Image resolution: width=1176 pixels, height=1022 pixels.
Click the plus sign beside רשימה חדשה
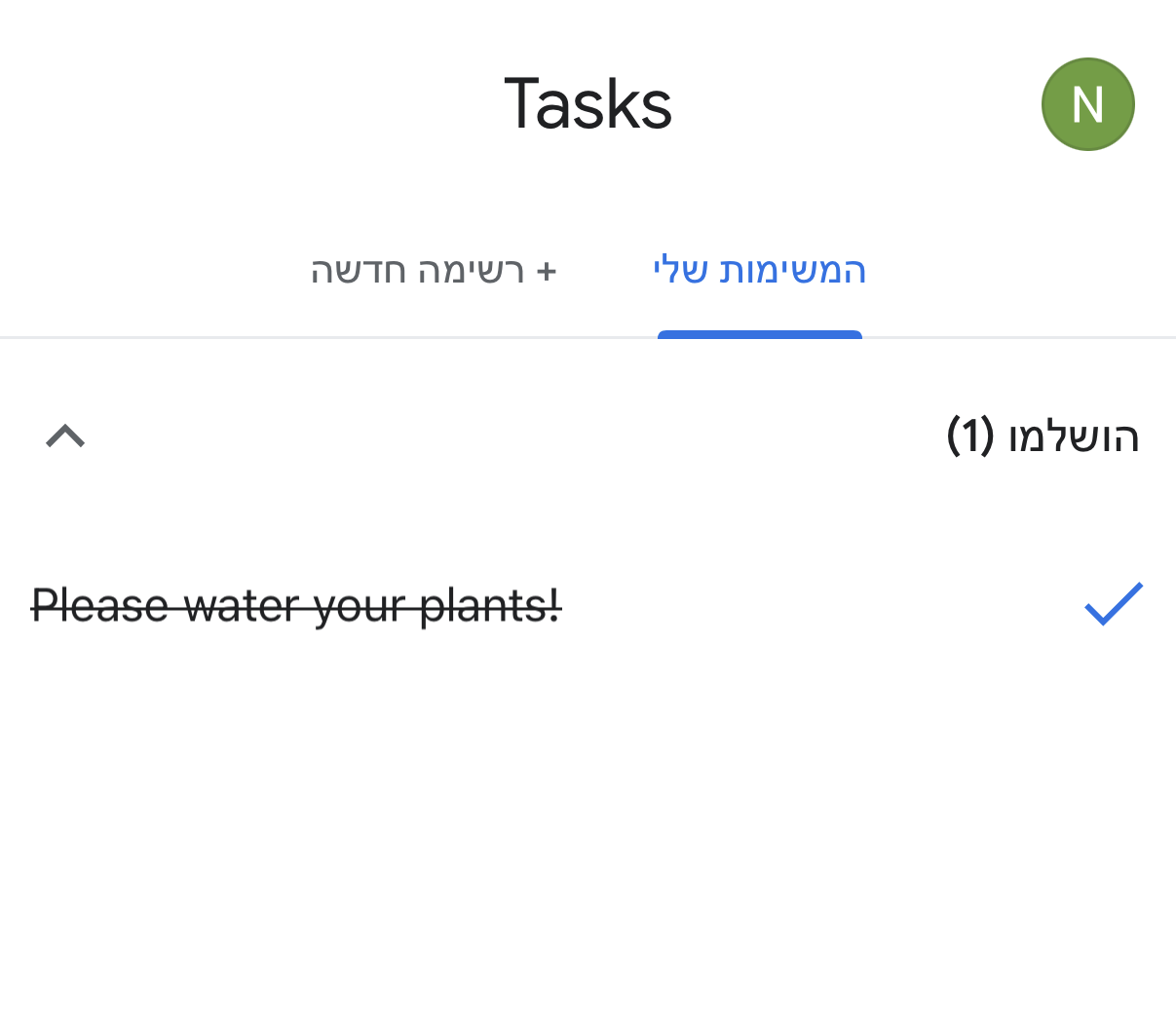(x=547, y=271)
